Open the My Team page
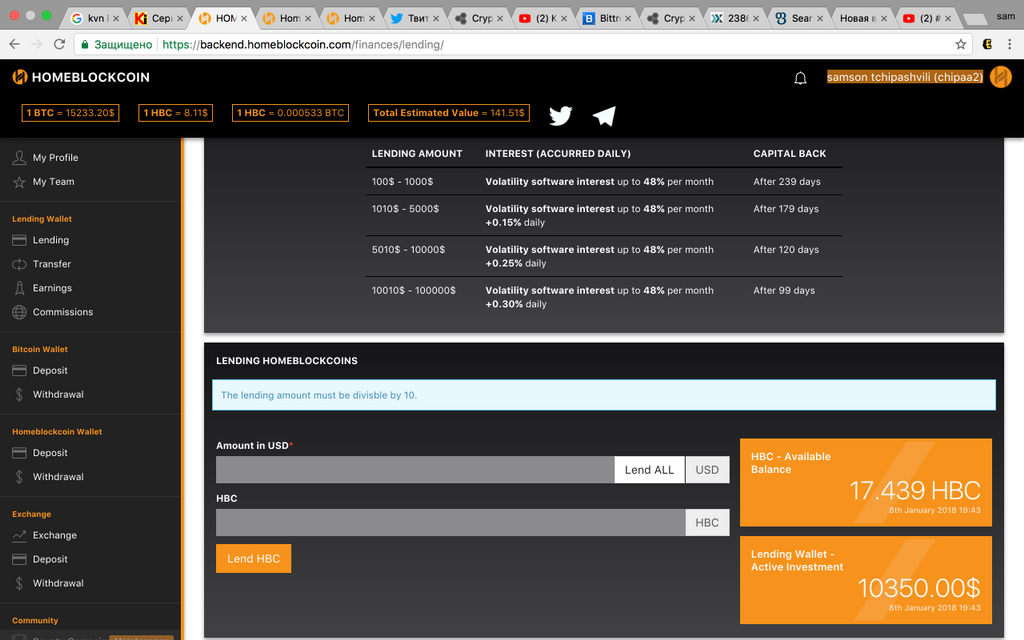Image resolution: width=1024 pixels, height=640 pixels. click(54, 182)
